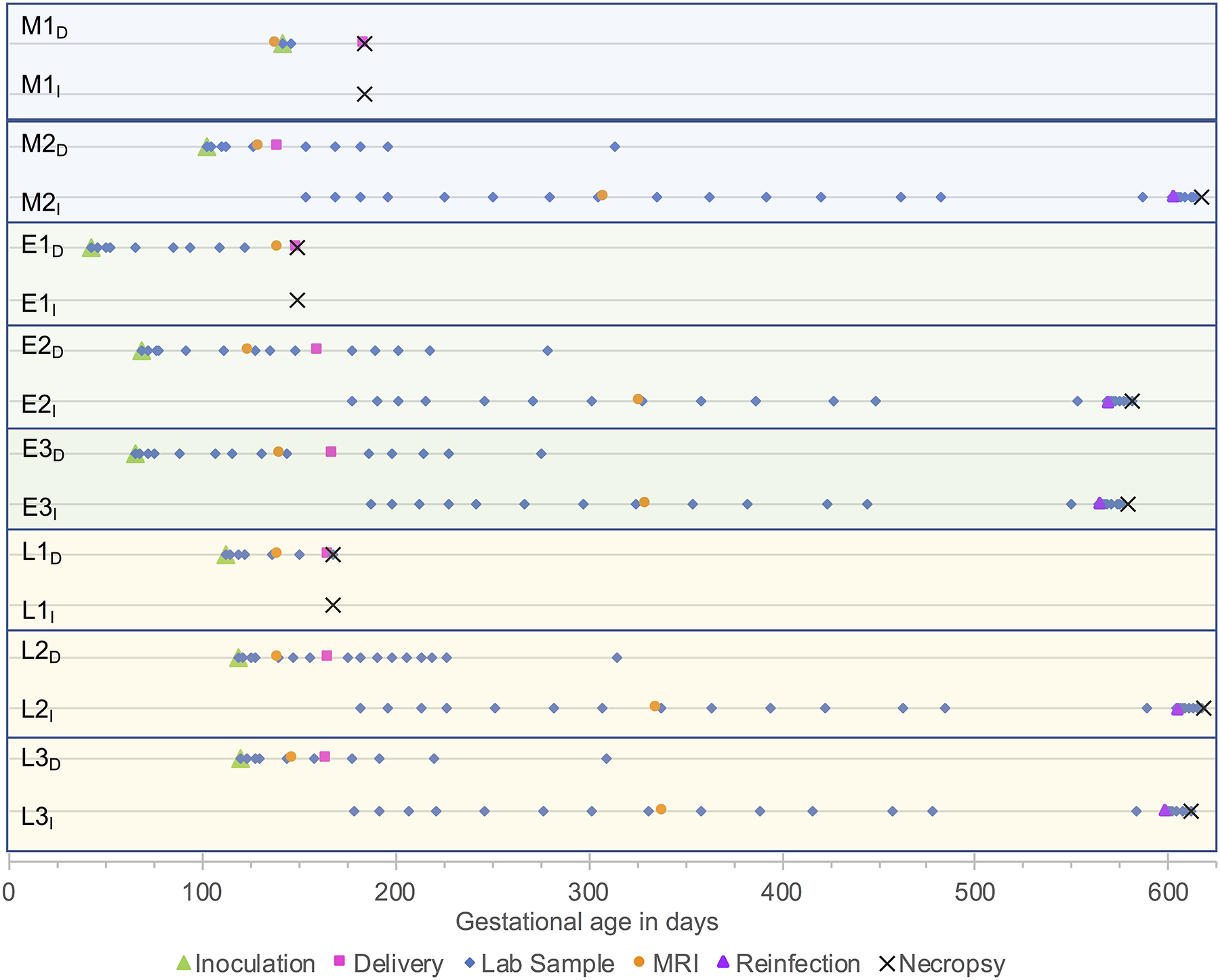1220x980 pixels.
Task: Click the E3D row label
Action: pos(43,450)
